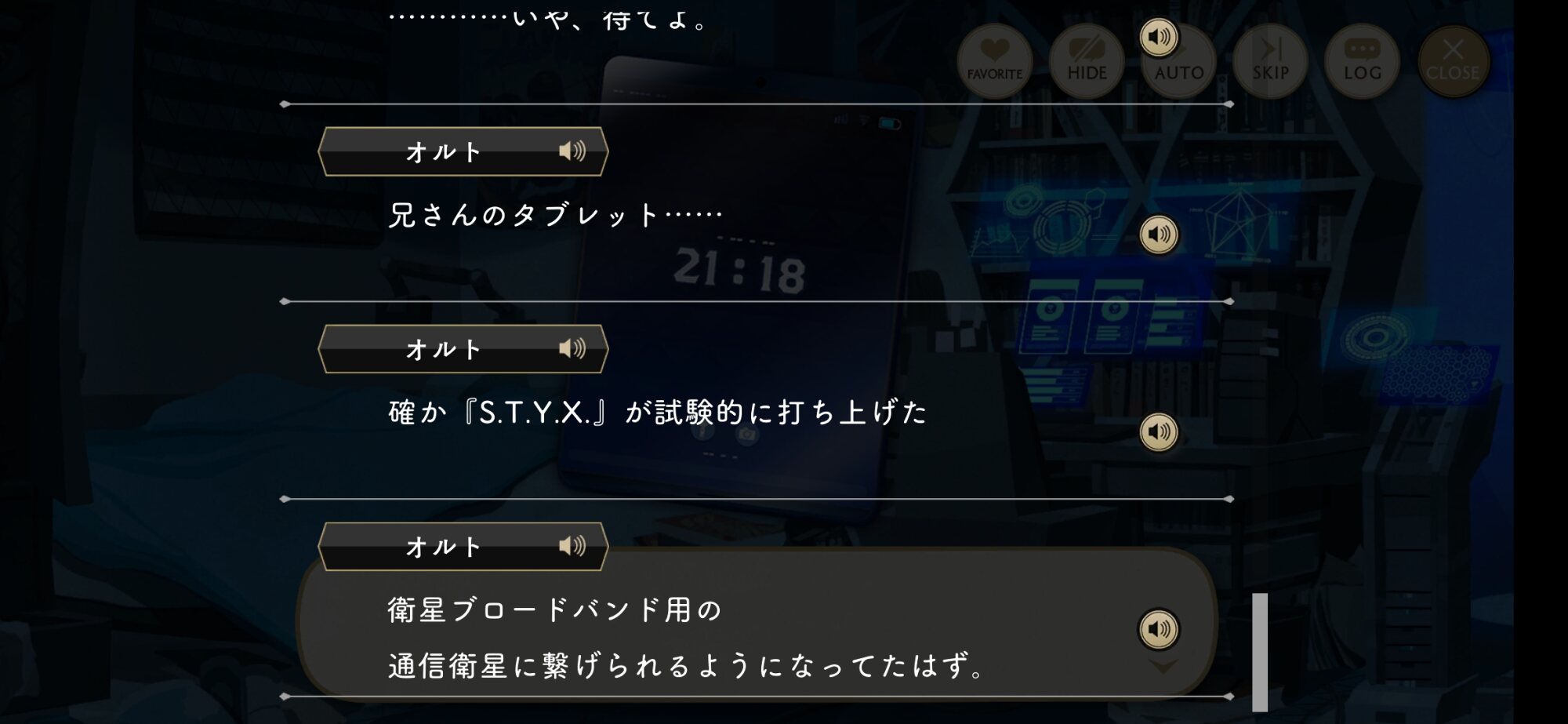
Task: Close the backlog with CLOSE
Action: 1454,61
